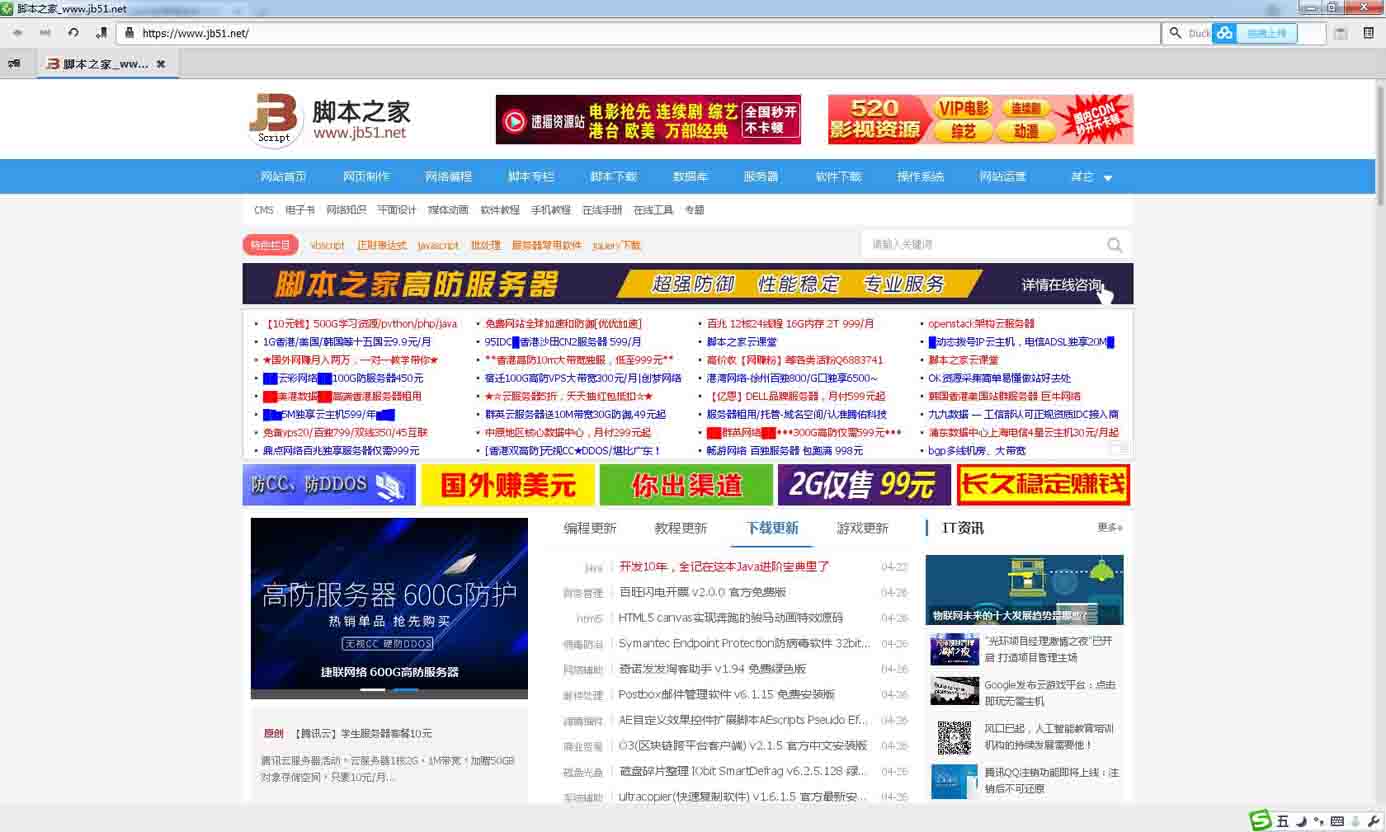Close the 脚本之家 browser tab
Screen dimensions: 1386x832
click(160, 64)
